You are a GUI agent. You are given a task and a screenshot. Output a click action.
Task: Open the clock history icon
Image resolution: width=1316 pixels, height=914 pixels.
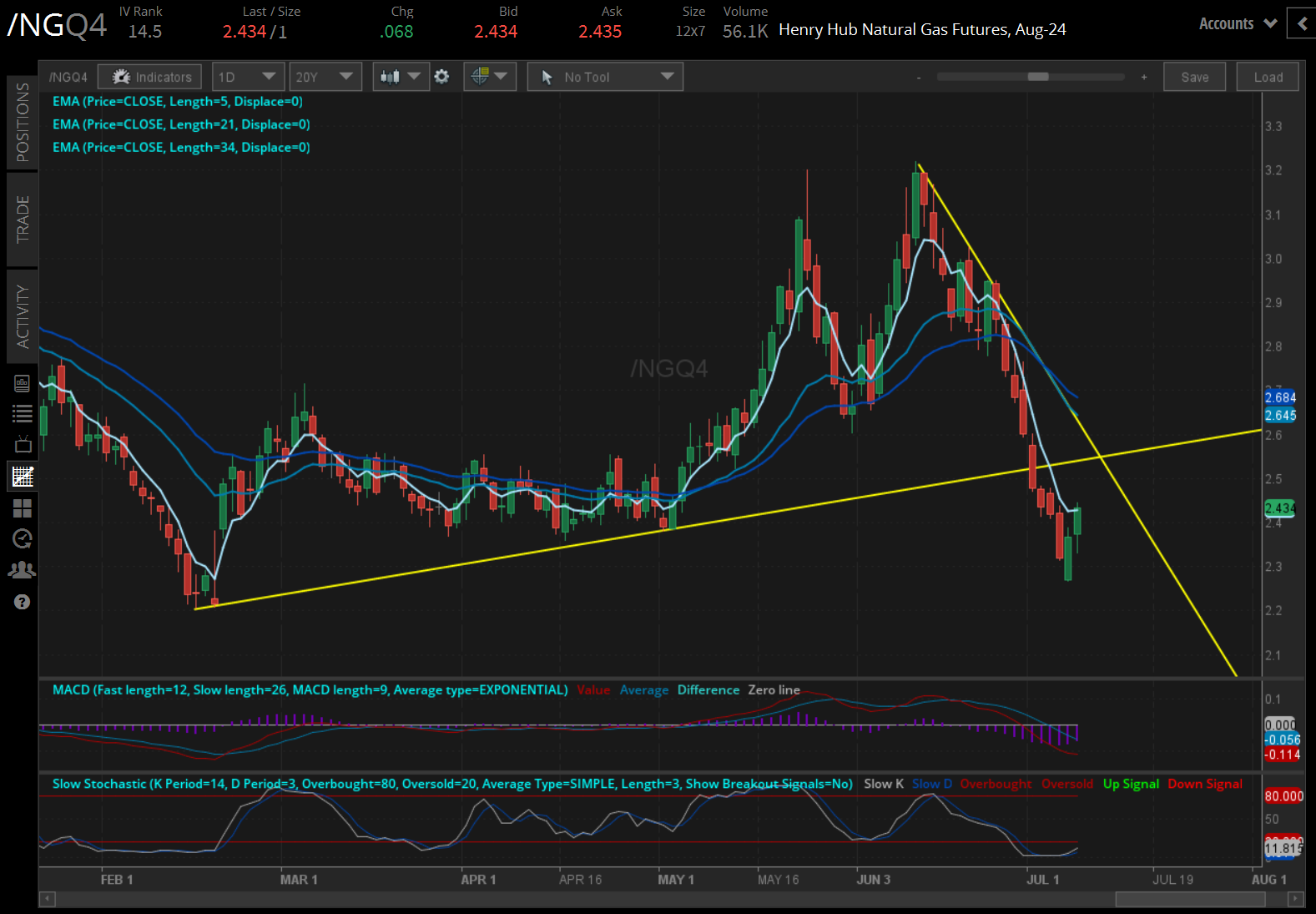23,539
